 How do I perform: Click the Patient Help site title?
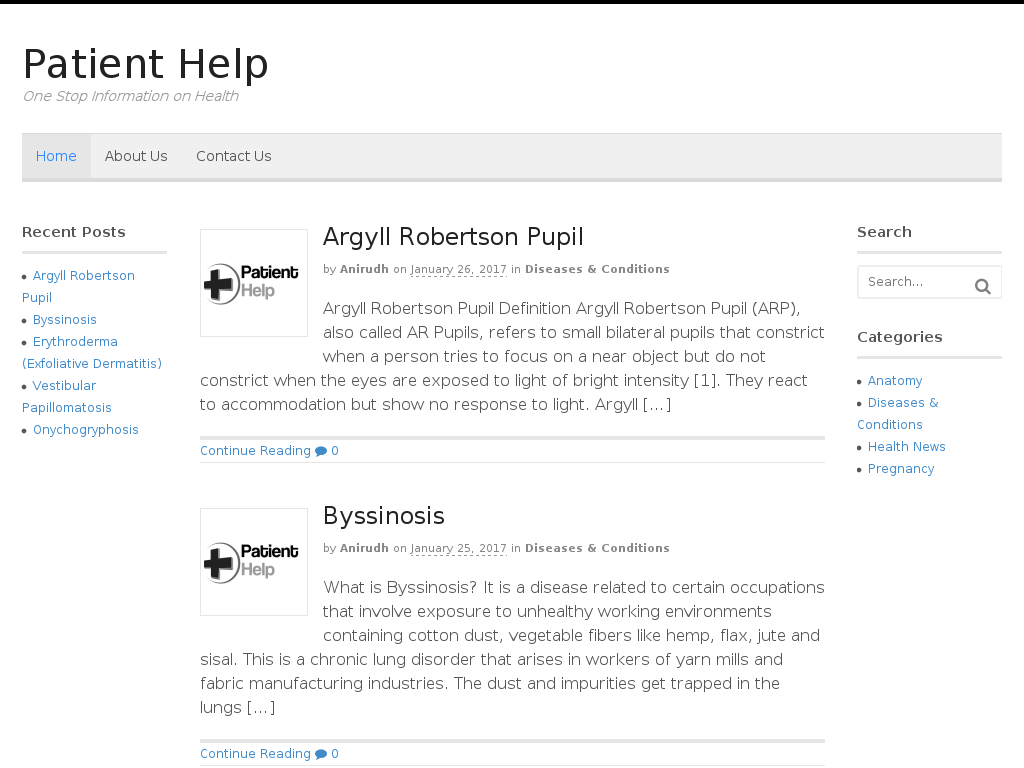pos(146,64)
